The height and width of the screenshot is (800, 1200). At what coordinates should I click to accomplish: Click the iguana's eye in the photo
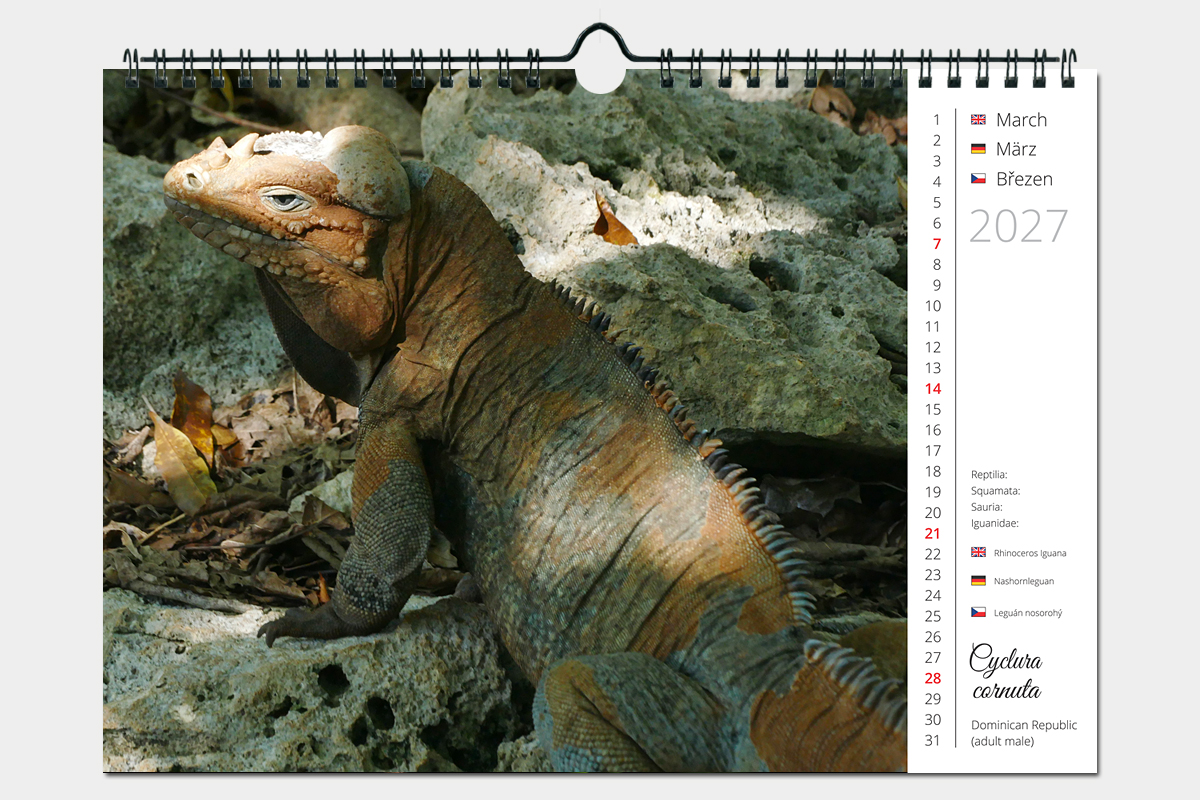285,200
